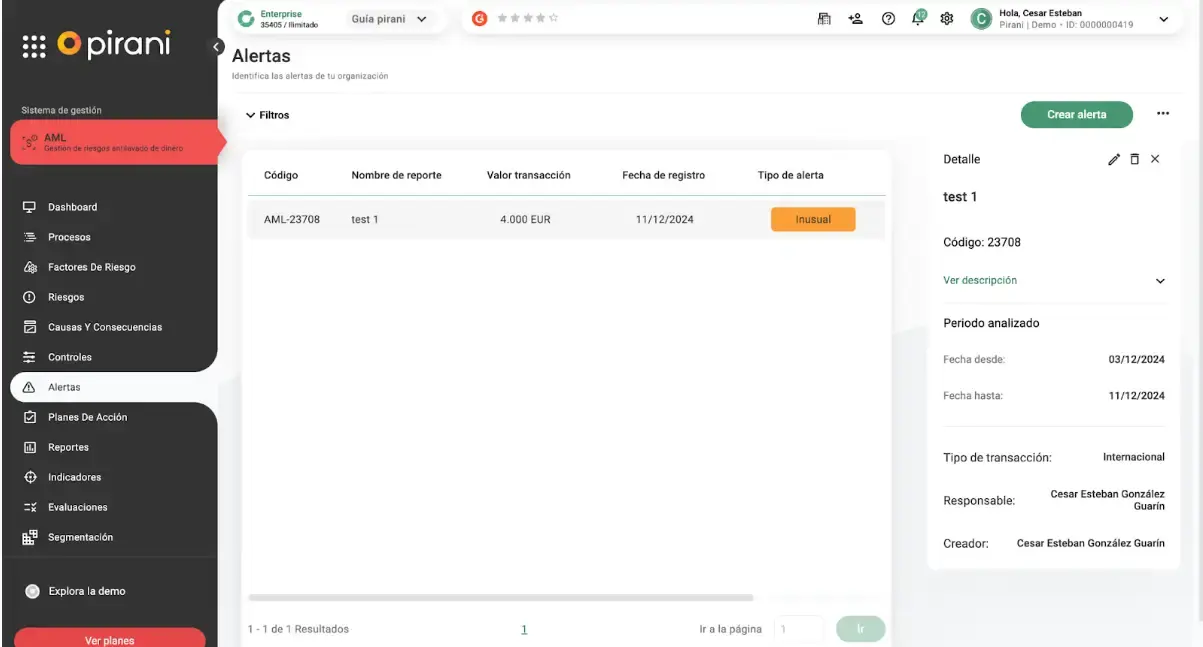Click the trash delete icon in Detalle

[x=1134, y=159]
